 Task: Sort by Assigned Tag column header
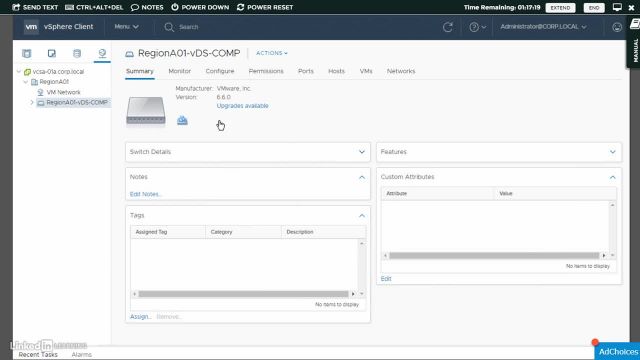click(x=168, y=232)
